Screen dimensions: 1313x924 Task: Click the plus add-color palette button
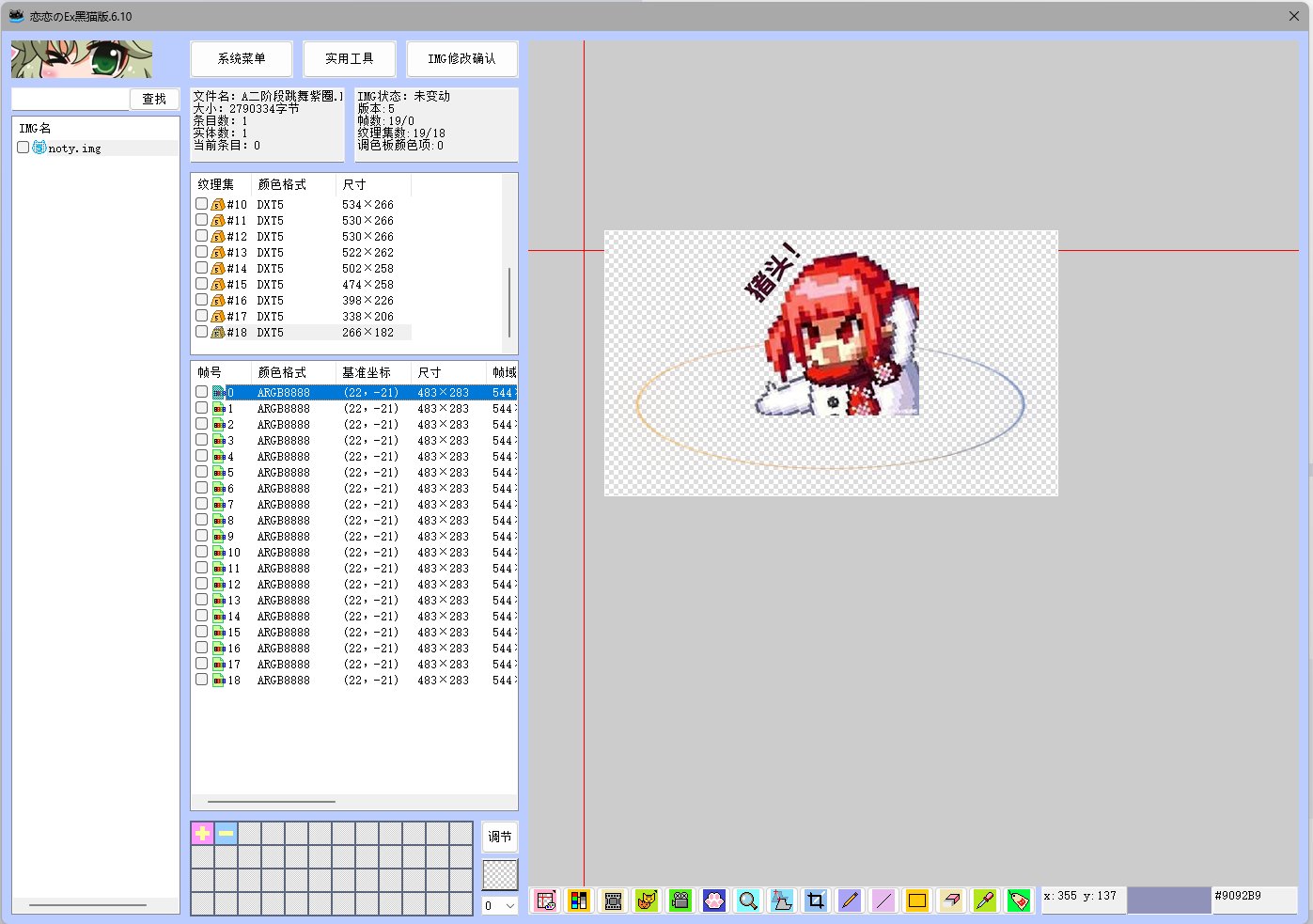tap(202, 833)
